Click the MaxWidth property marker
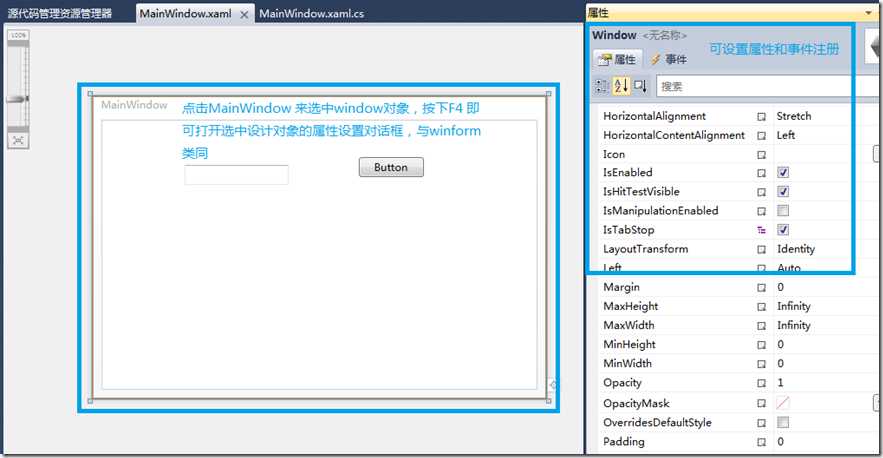Viewport: 883px width, 458px height. (761, 326)
